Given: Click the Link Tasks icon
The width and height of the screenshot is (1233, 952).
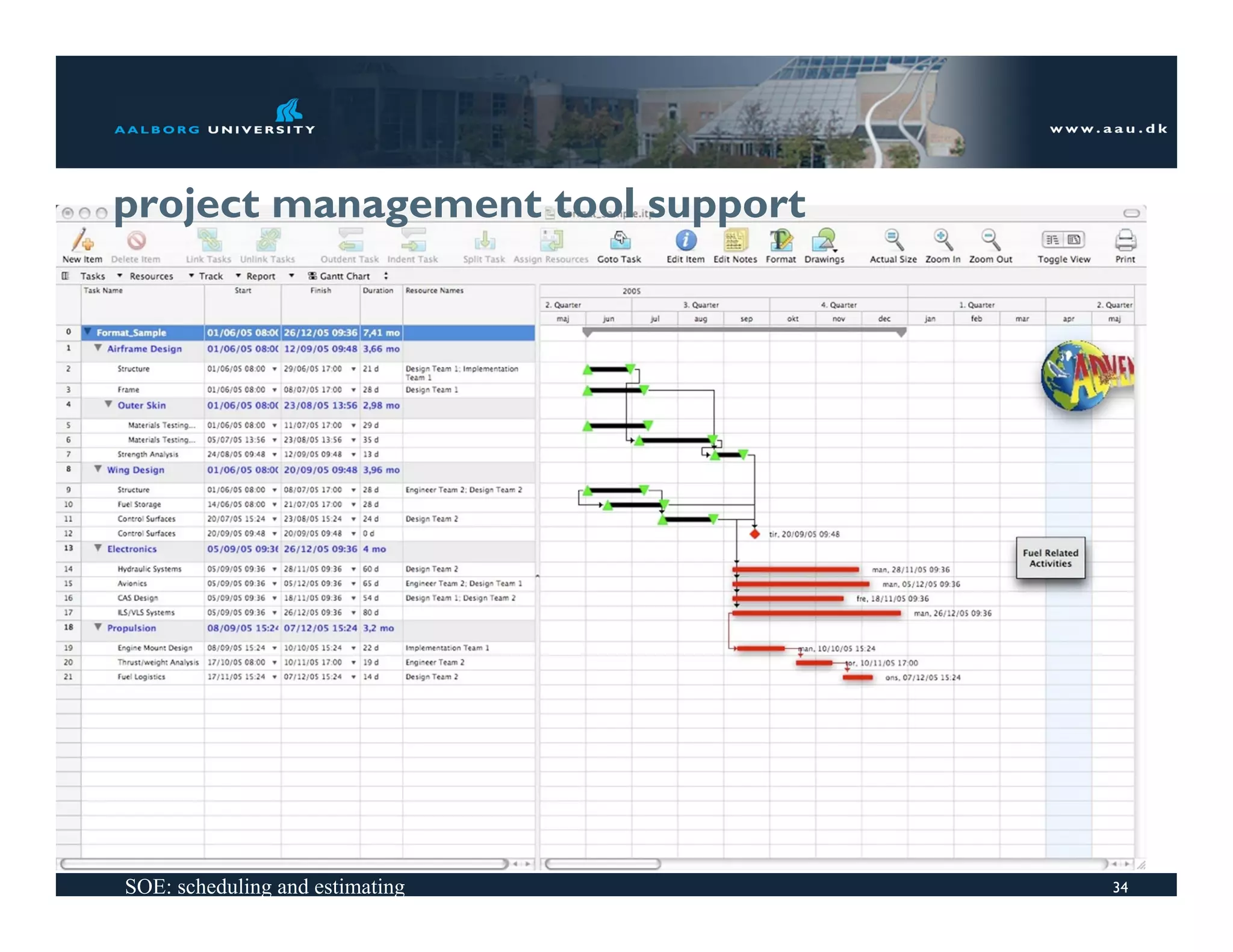Looking at the screenshot, I should [x=208, y=240].
